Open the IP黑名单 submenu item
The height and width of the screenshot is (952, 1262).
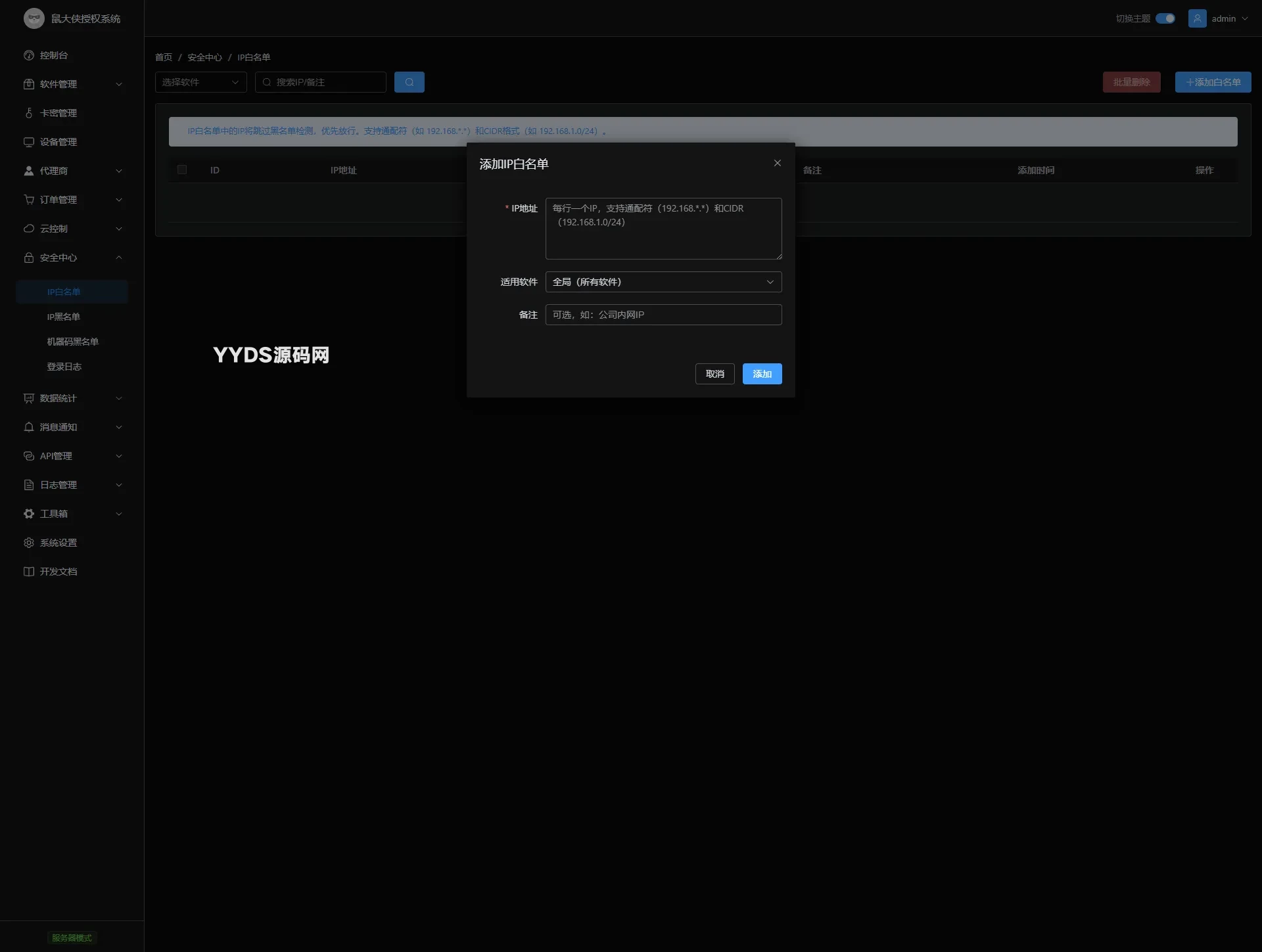click(x=64, y=317)
